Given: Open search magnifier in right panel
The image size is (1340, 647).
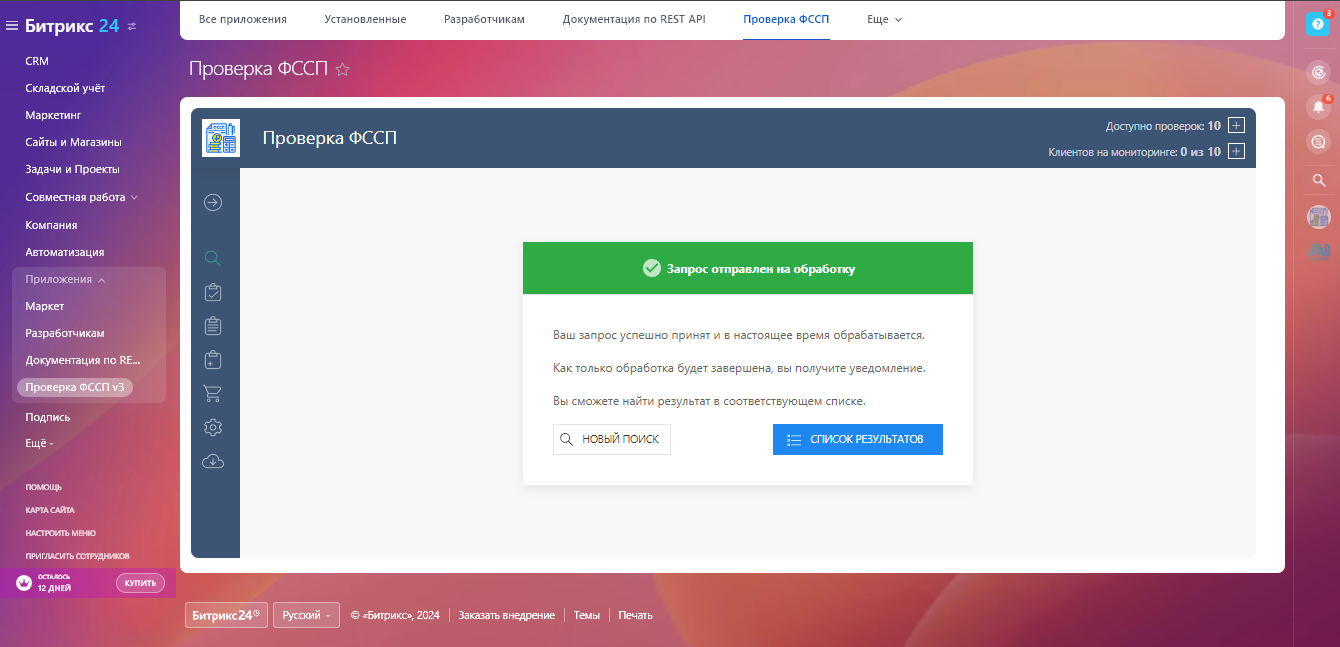Looking at the screenshot, I should point(1319,181).
